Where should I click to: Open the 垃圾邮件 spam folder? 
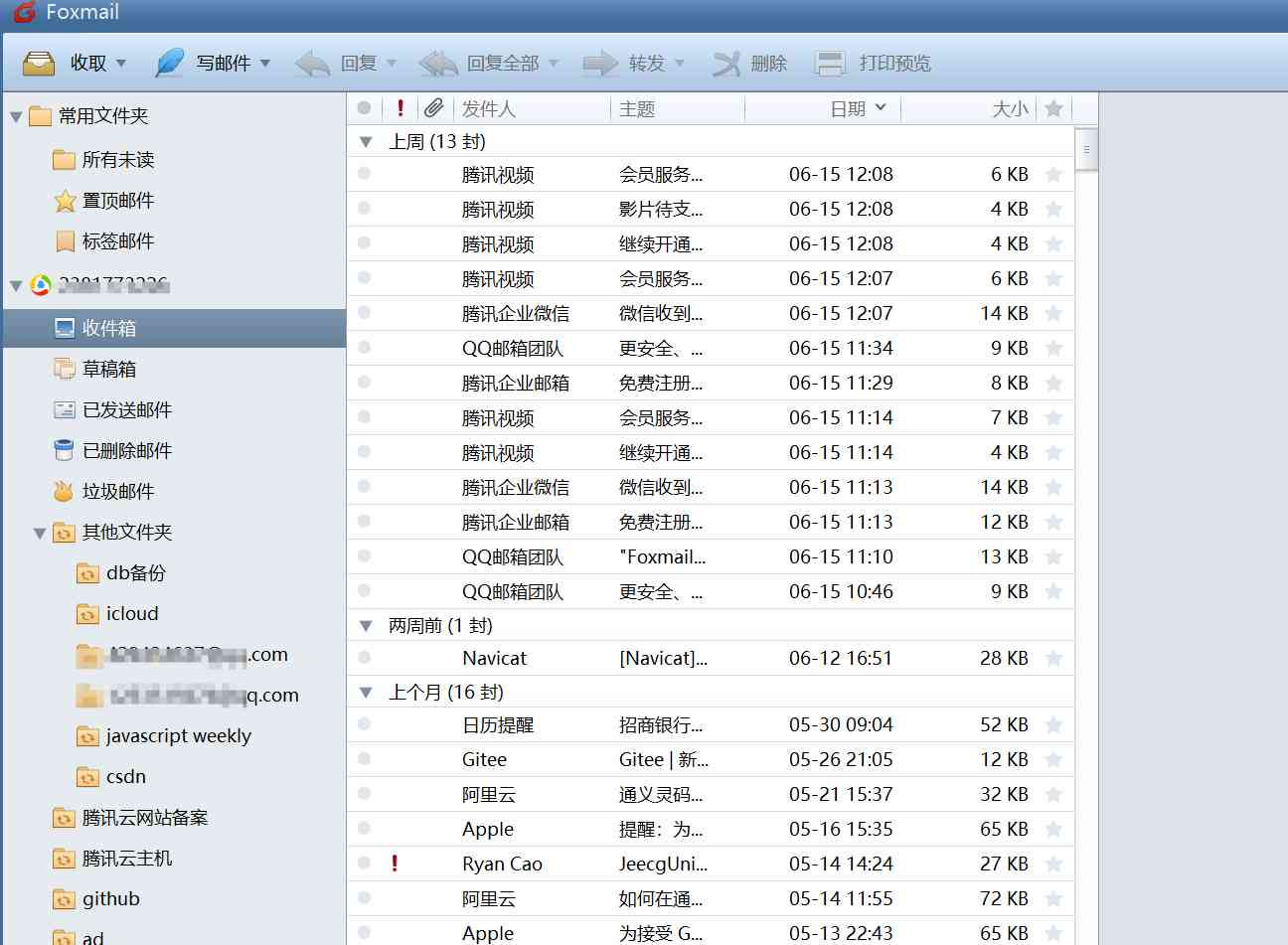(103, 491)
